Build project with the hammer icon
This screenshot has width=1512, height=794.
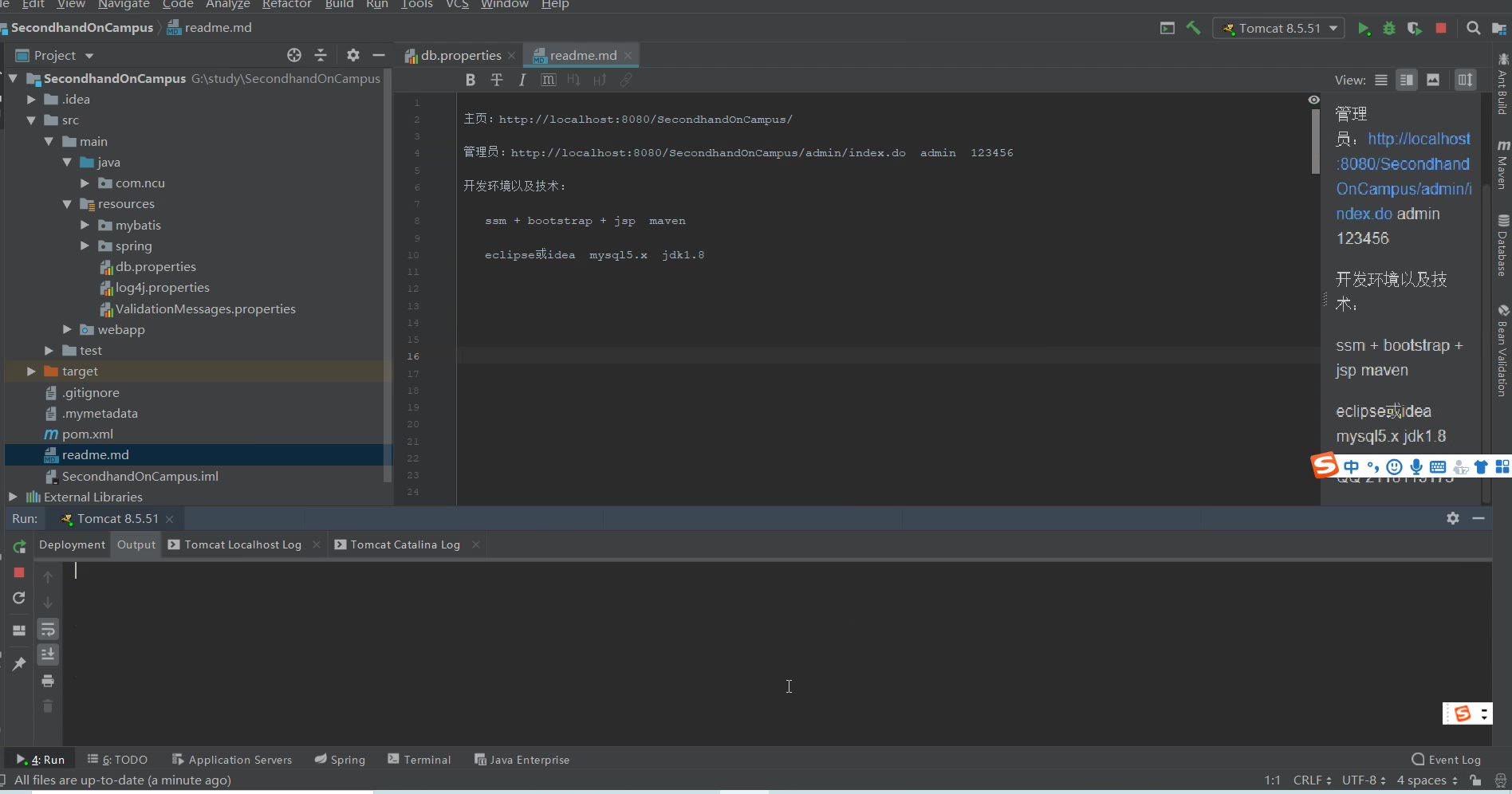pos(1193,29)
